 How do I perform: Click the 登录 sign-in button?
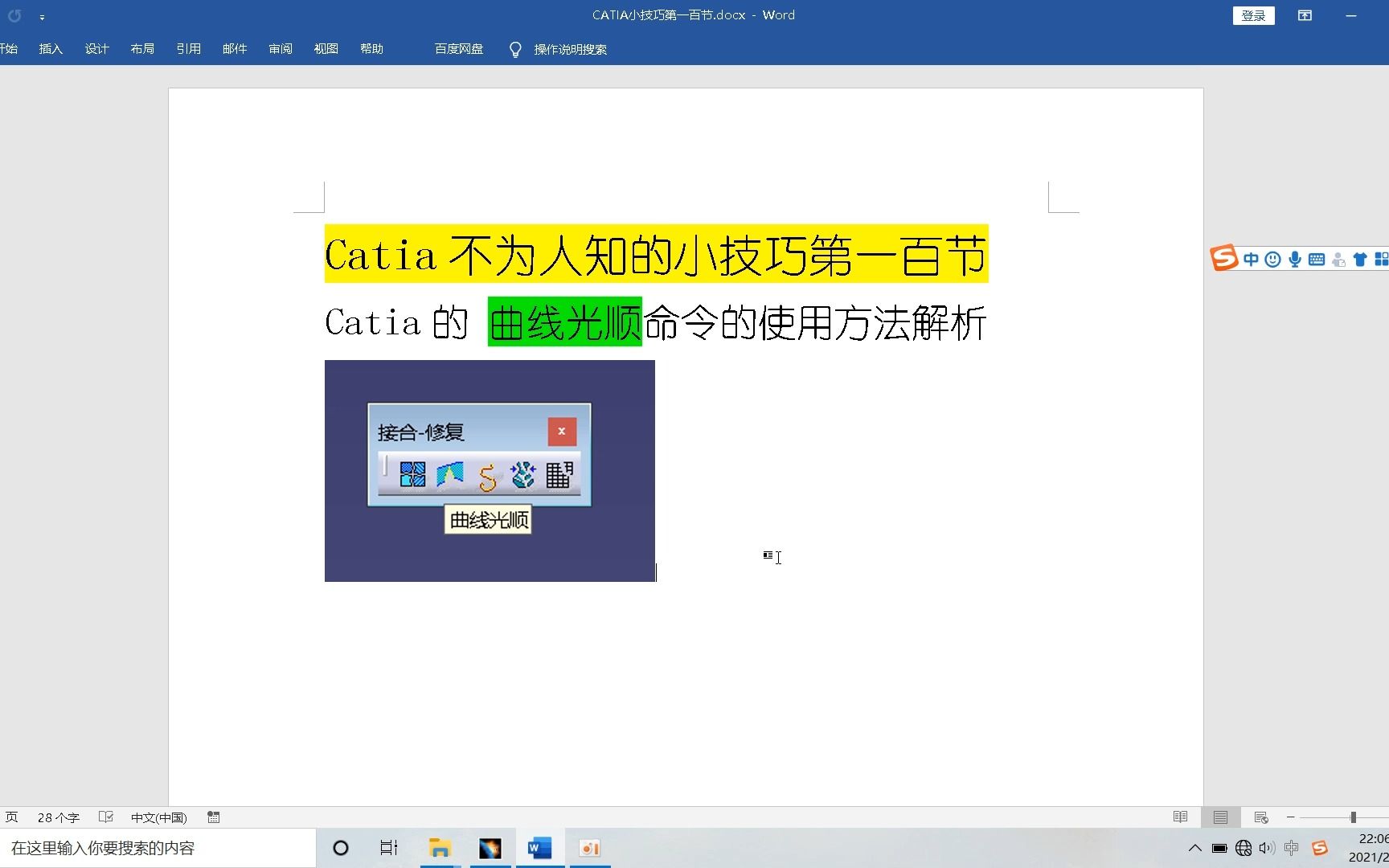click(1253, 15)
